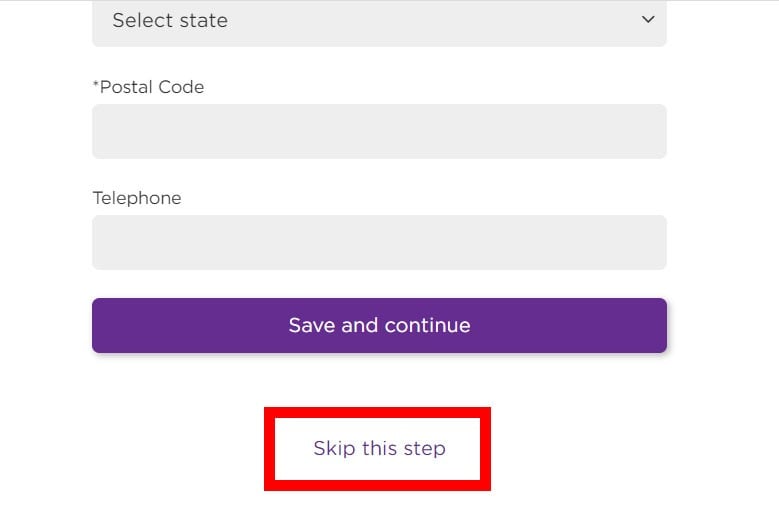Click the Postal Code label text
The height and width of the screenshot is (509, 779).
point(148,87)
